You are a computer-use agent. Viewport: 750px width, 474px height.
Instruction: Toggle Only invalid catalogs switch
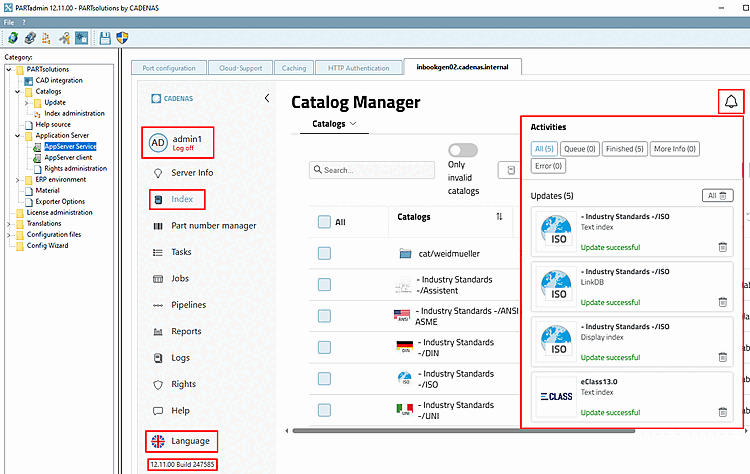click(x=463, y=150)
